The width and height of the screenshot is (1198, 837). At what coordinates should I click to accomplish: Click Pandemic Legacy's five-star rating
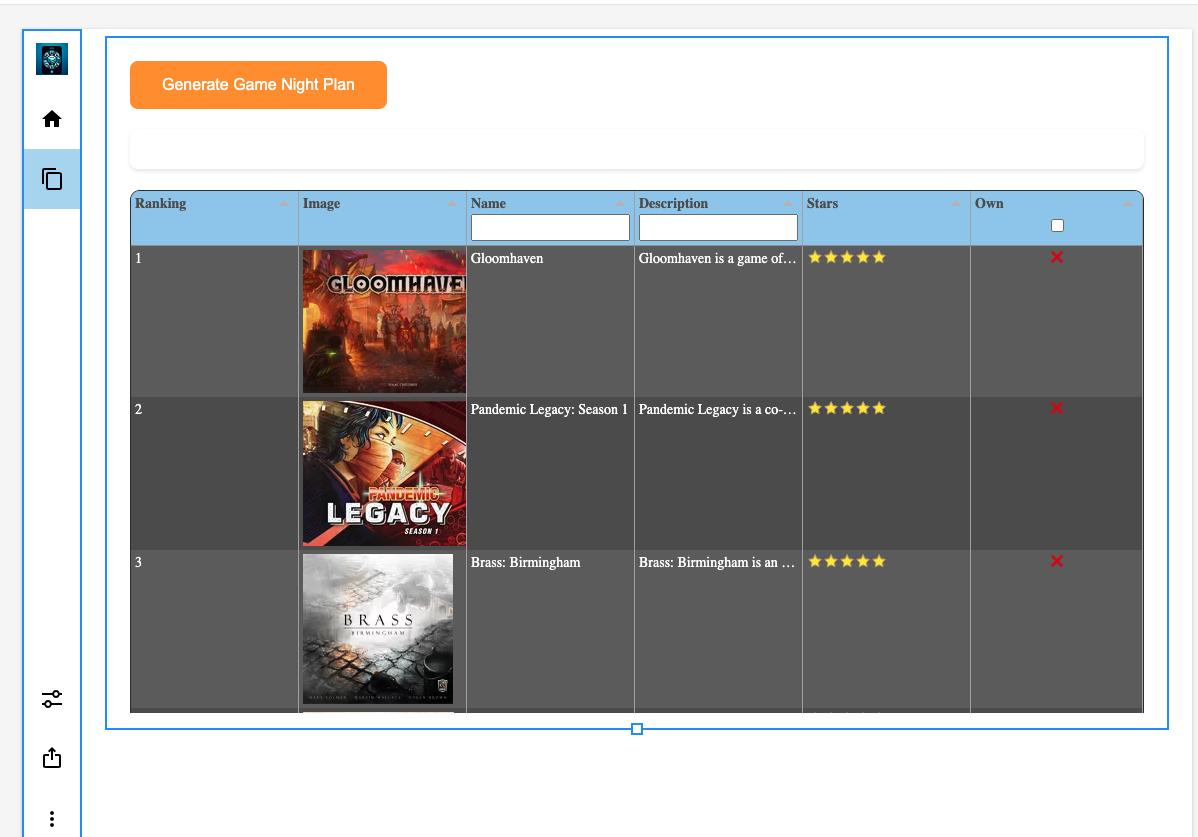847,409
